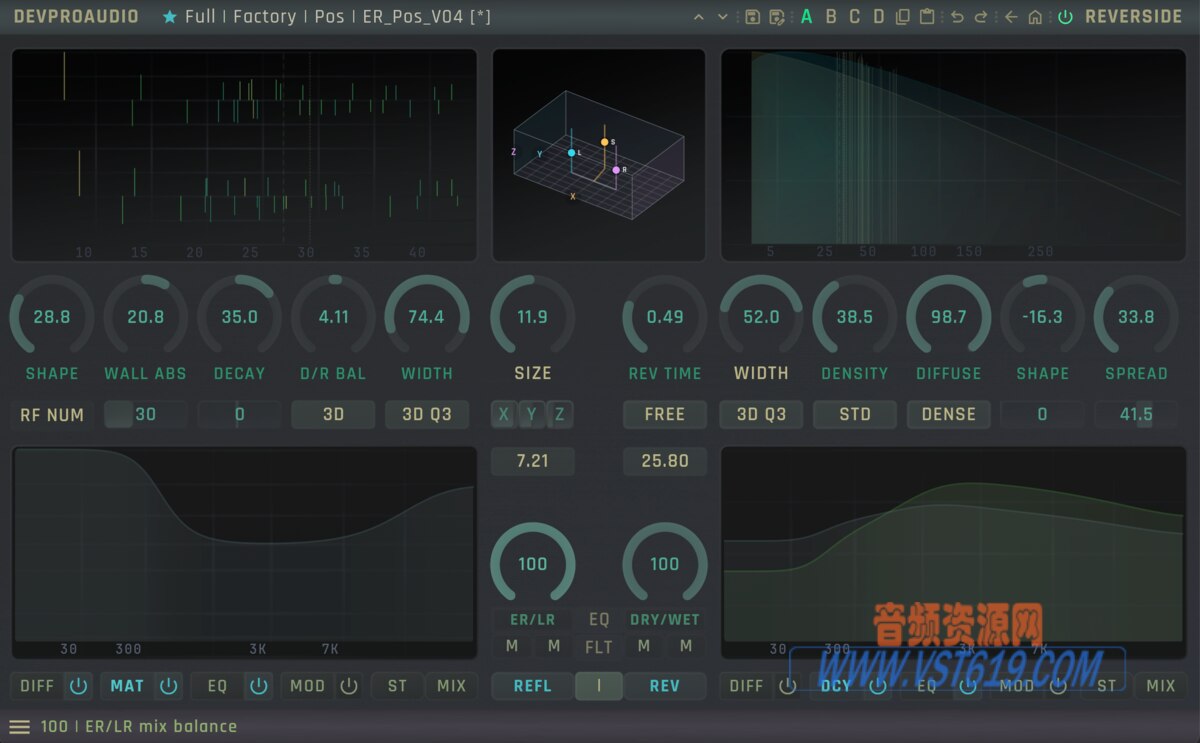
Task: Open 3D Q3 dropdown beside FREE
Action: (761, 414)
